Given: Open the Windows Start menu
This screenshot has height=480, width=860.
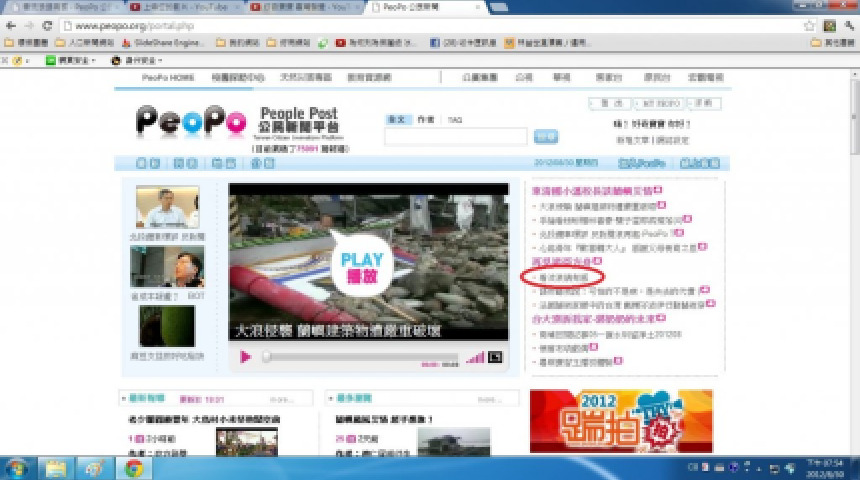Looking at the screenshot, I should point(17,468).
